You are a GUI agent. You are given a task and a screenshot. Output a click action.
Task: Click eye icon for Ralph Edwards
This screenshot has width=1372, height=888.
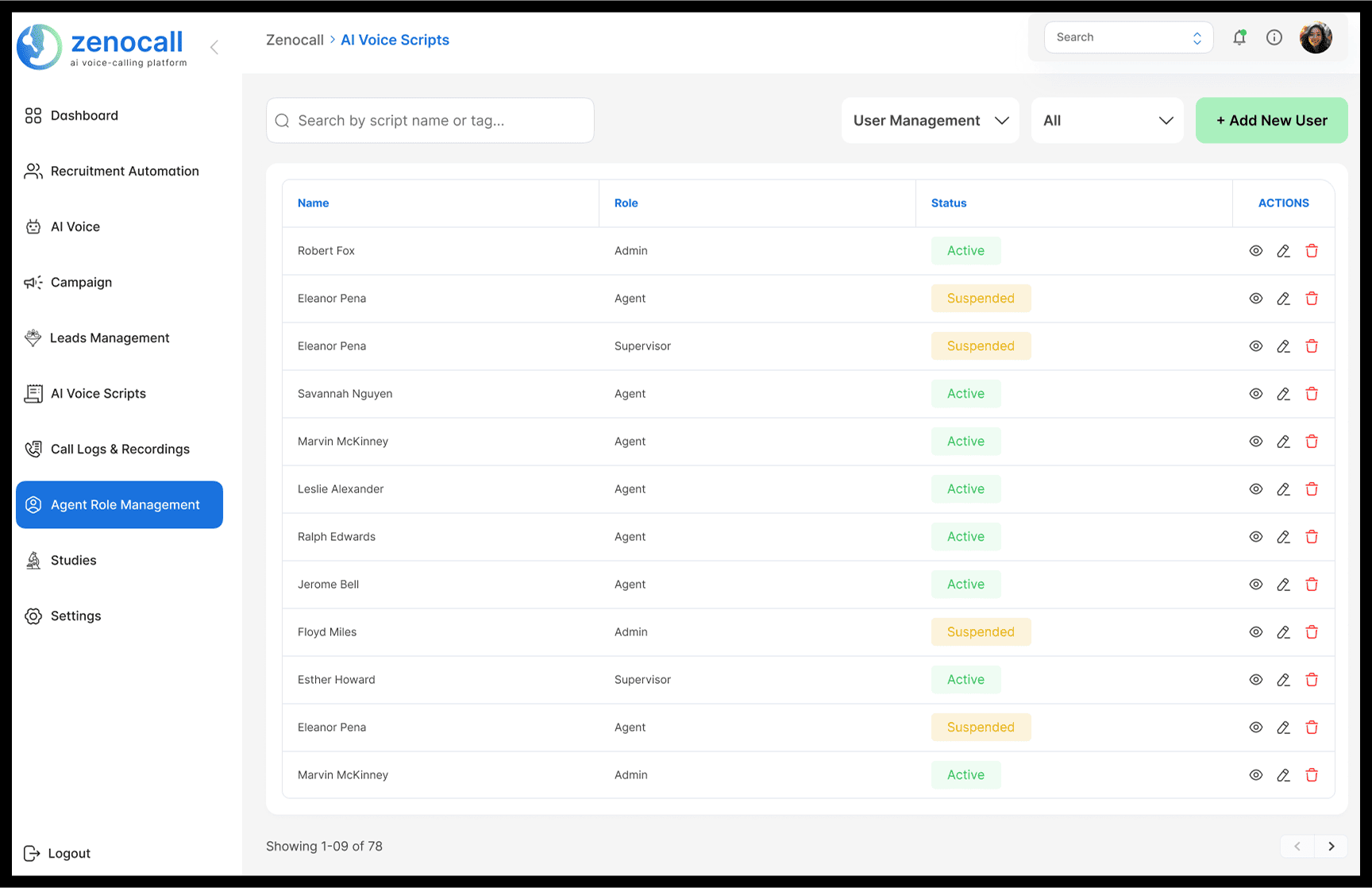pyautogui.click(x=1255, y=537)
